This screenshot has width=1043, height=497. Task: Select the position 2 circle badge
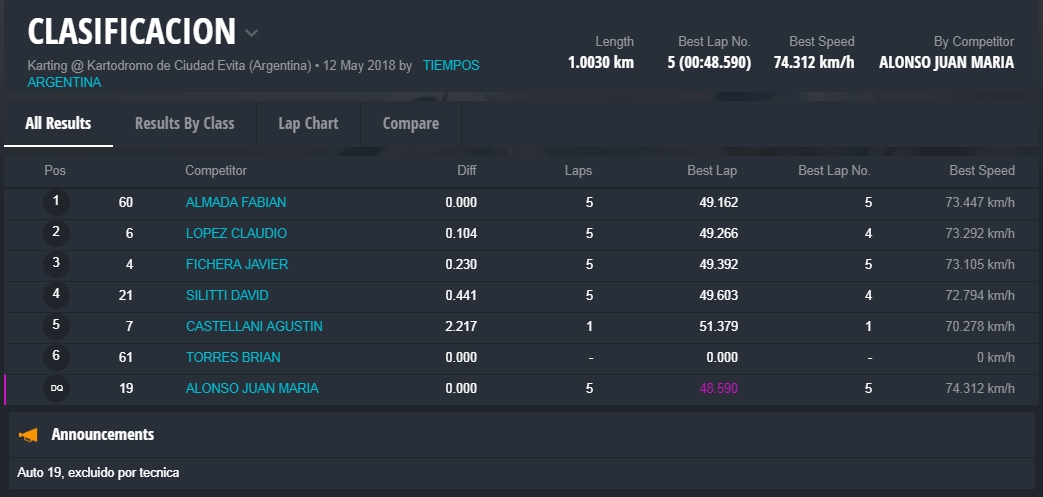point(56,233)
